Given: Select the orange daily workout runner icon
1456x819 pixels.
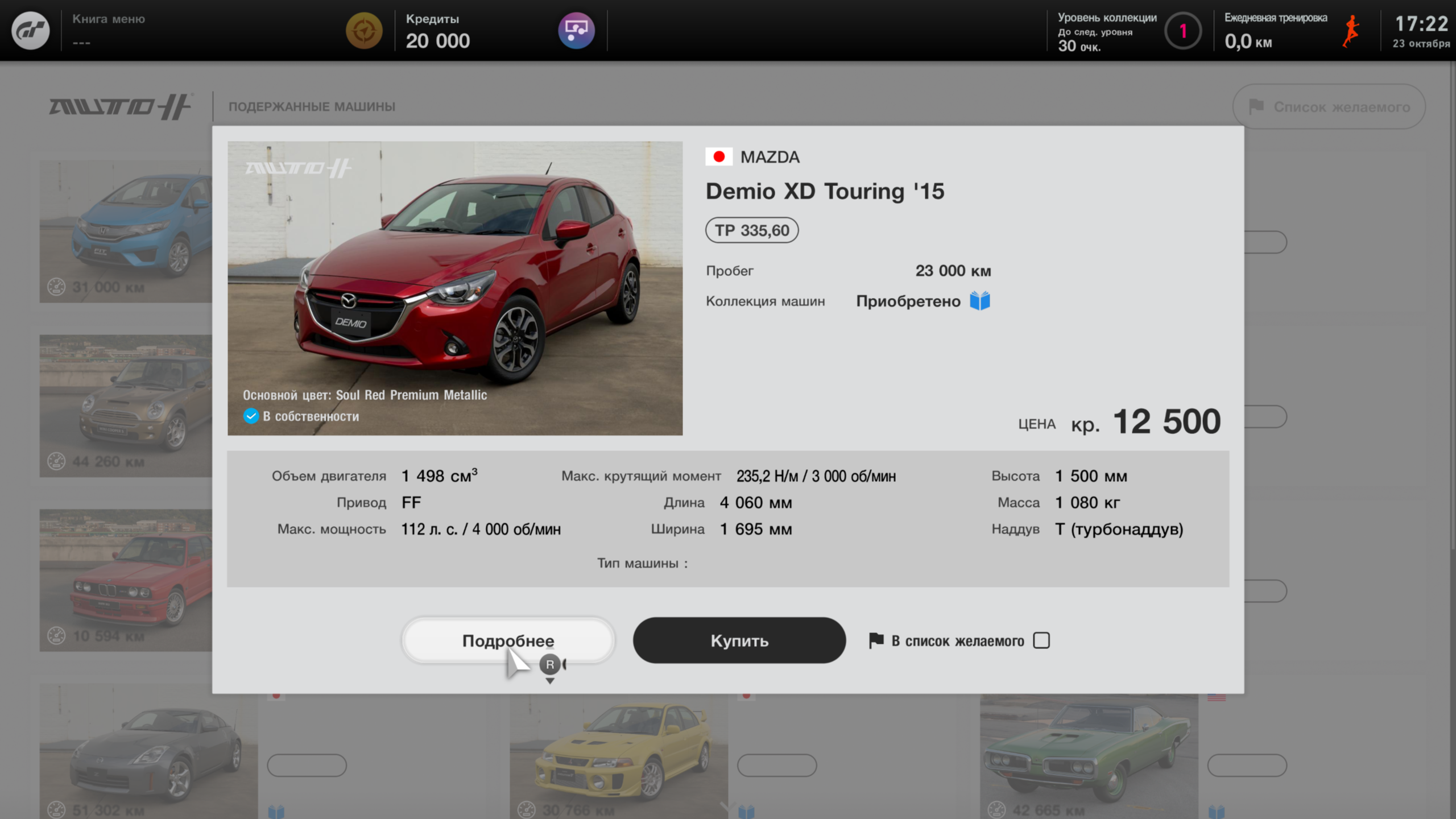Looking at the screenshot, I should [1352, 31].
